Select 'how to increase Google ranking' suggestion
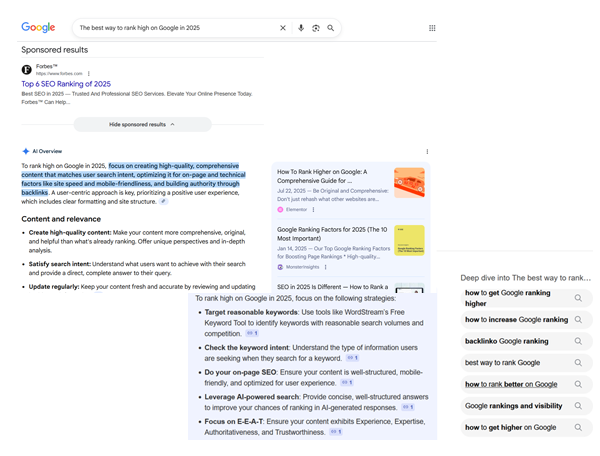The image size is (600, 456). point(516,320)
